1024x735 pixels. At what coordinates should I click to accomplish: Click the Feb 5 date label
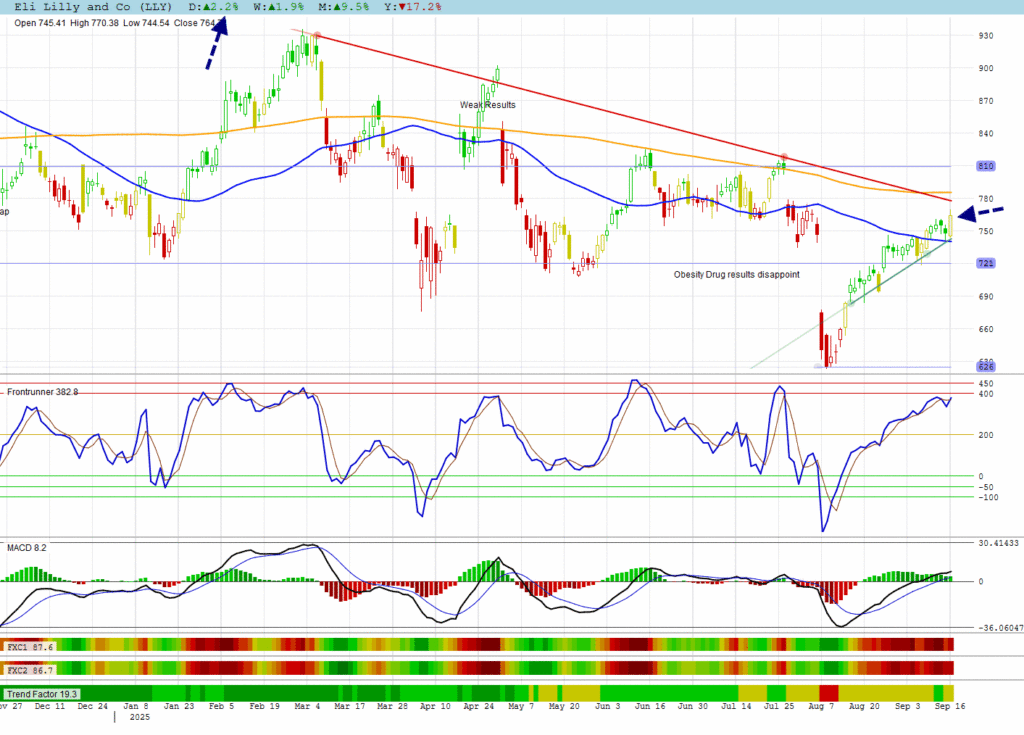(221, 706)
